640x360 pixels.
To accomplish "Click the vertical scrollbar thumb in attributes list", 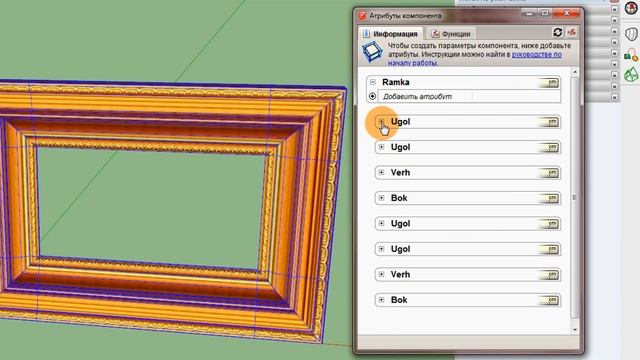I will point(575,198).
